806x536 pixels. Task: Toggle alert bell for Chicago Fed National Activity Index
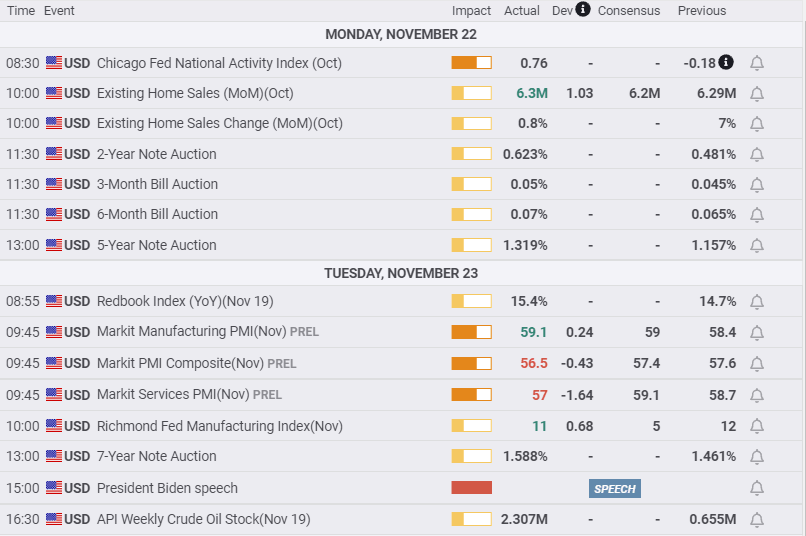(757, 63)
